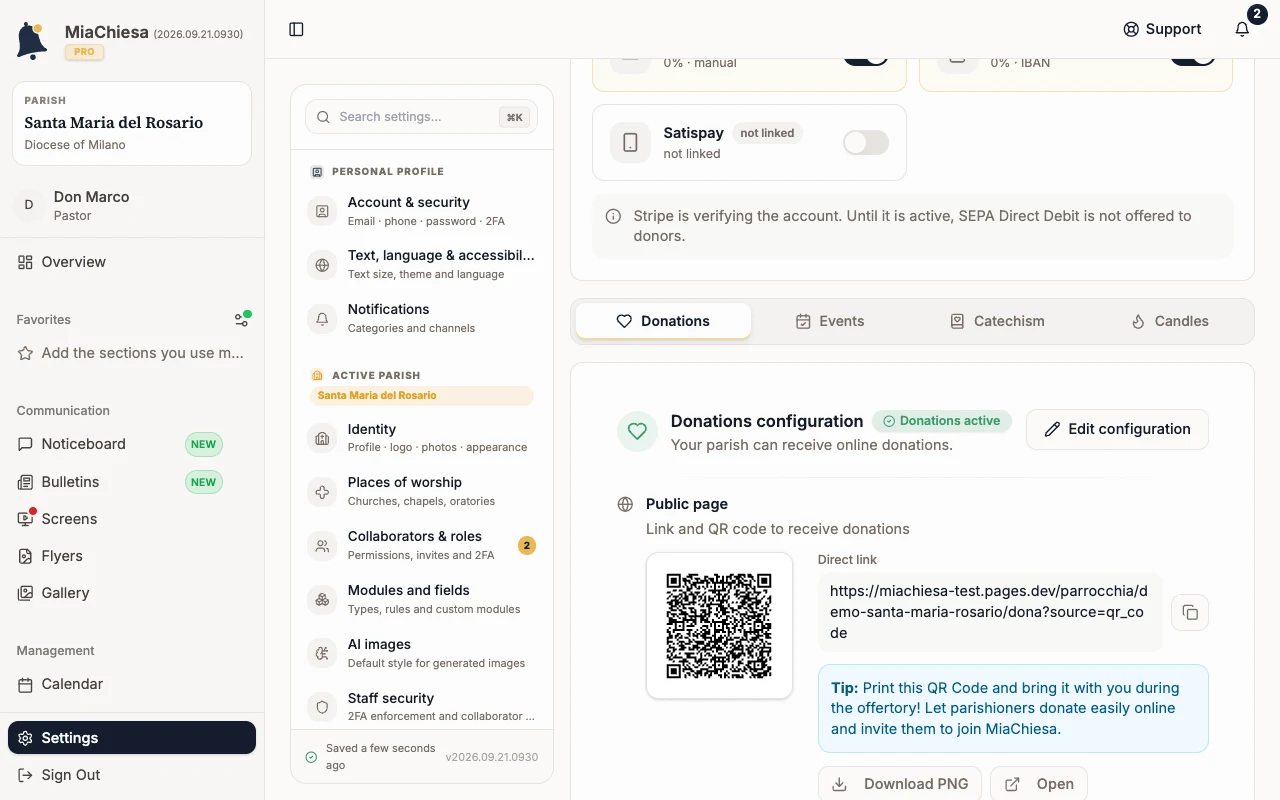
Task: Open the Gallery section
Action: 132,593
